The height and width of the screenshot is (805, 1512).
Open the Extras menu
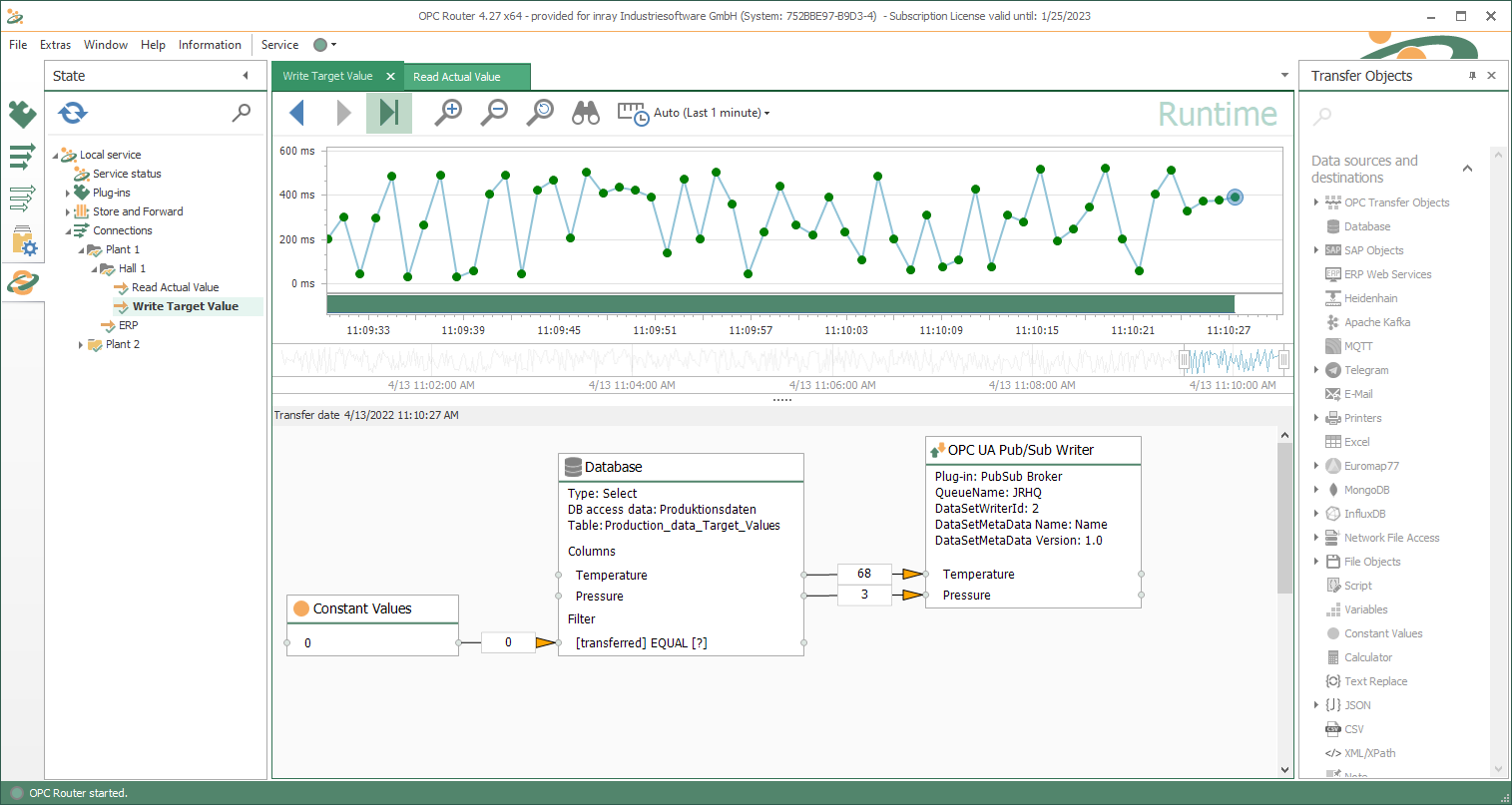click(55, 45)
